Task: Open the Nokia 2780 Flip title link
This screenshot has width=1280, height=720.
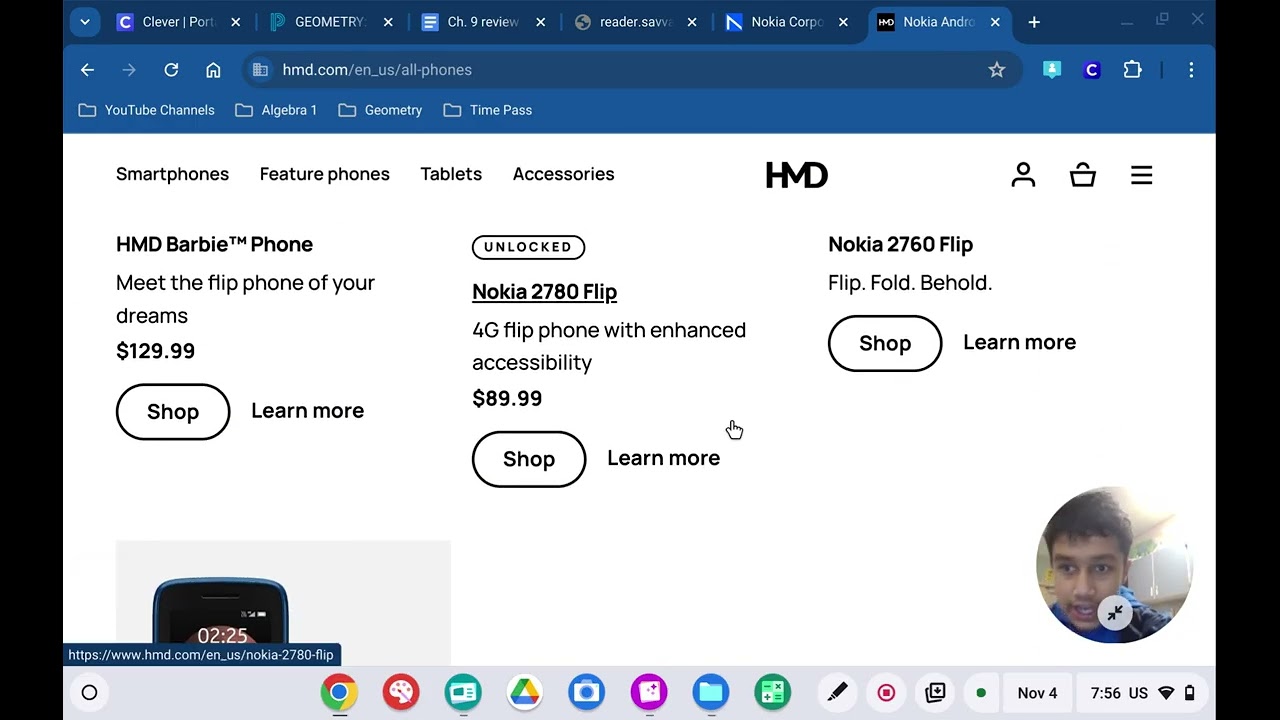Action: click(544, 291)
